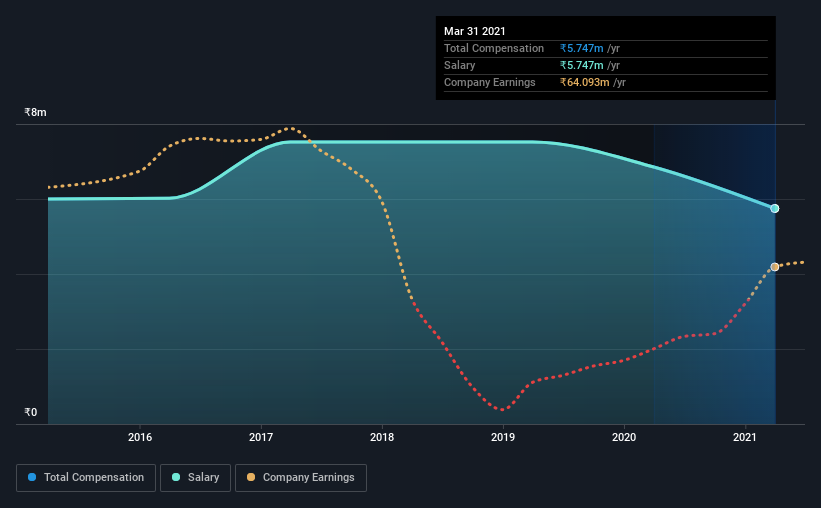Click the blue Total Compensation legend dot
The image size is (821, 508).
[32, 477]
